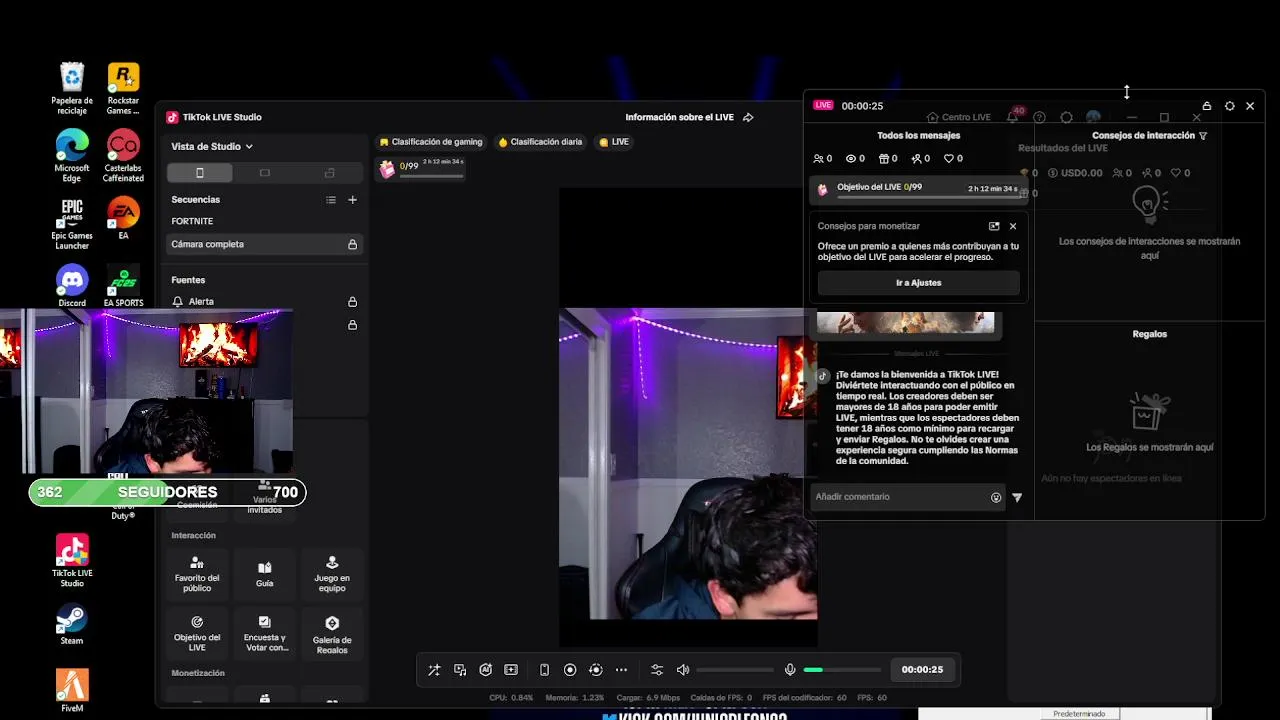This screenshot has width=1280, height=720.
Task: Select the Alerta source
Action: (201, 302)
